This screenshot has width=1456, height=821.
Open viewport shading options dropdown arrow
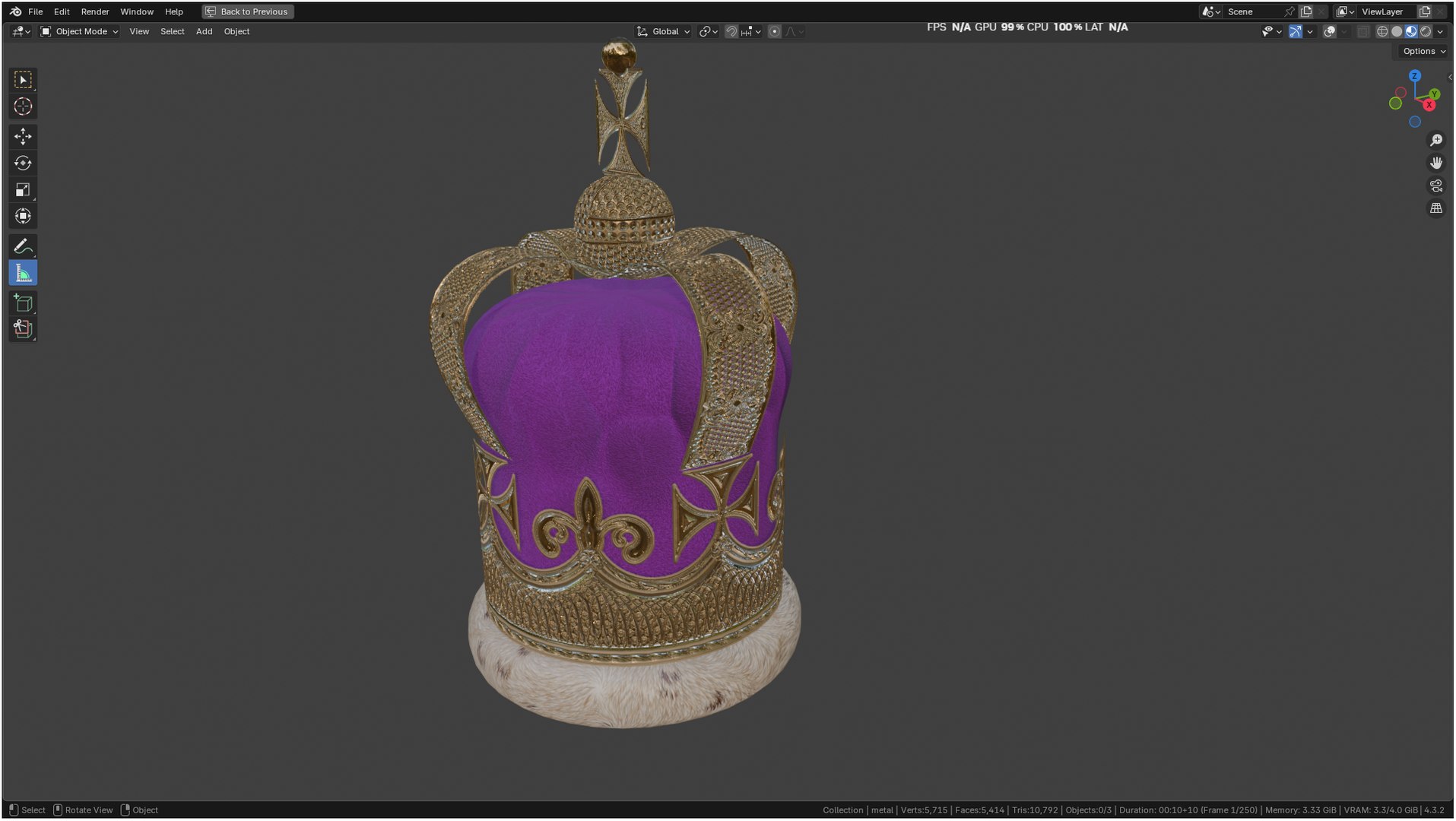pyautogui.click(x=1440, y=31)
